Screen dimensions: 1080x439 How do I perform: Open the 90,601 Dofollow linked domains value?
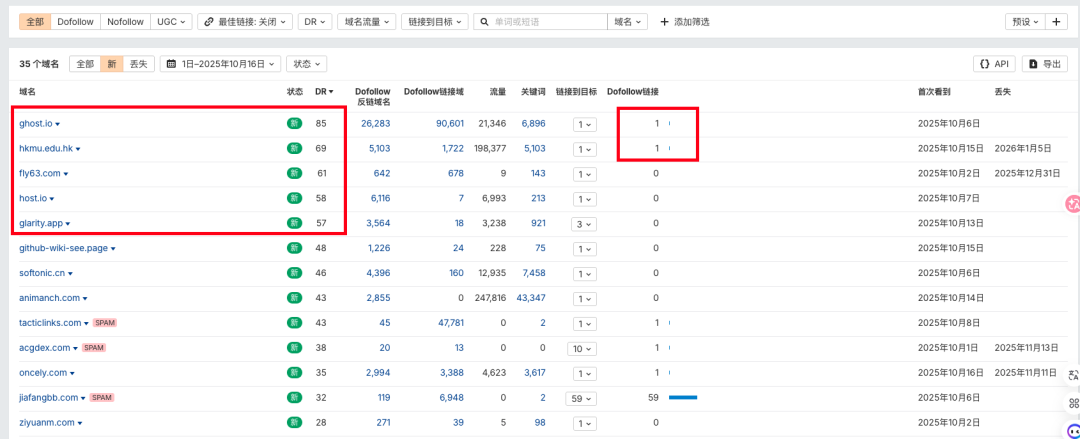450,123
